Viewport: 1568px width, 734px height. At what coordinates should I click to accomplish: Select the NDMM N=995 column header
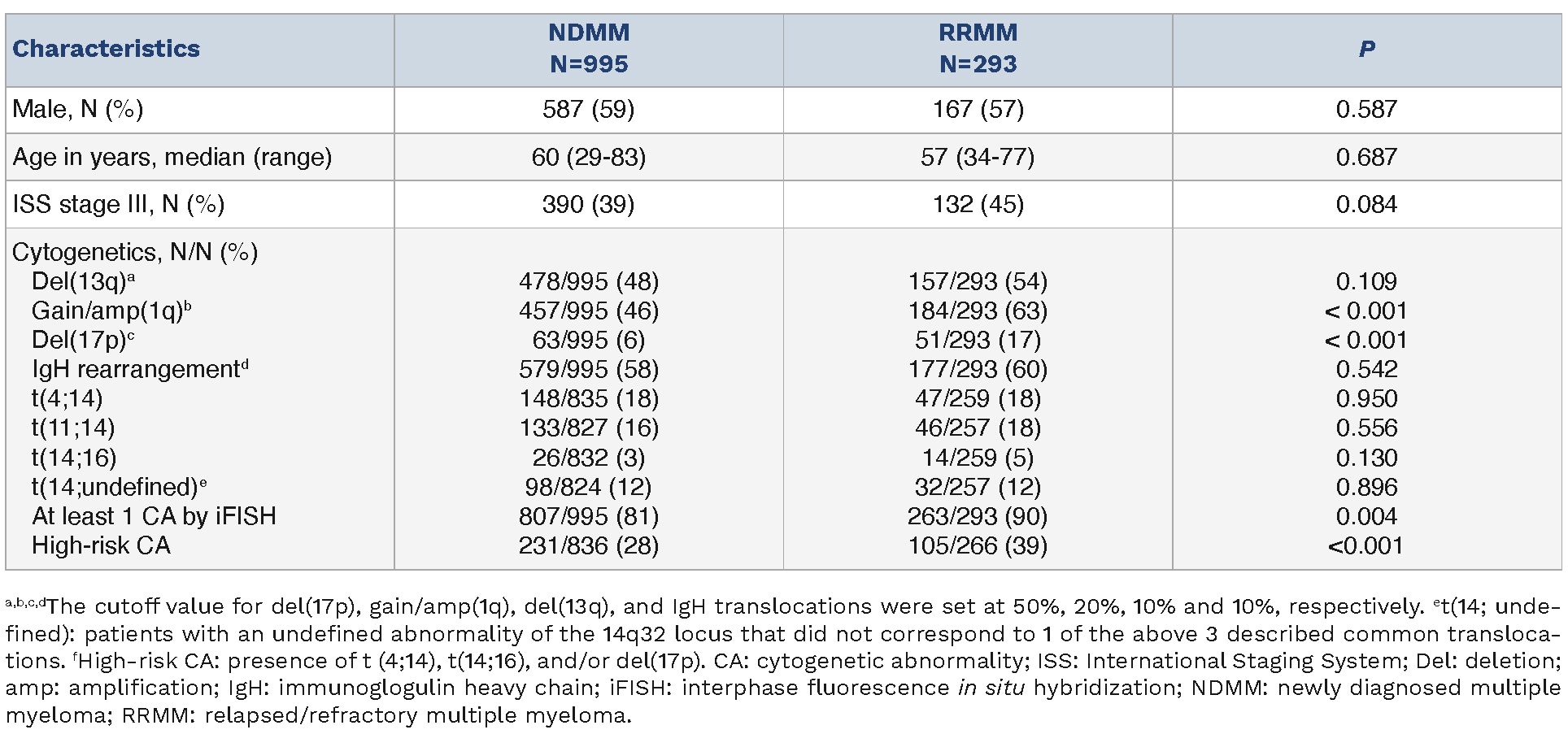(x=589, y=49)
